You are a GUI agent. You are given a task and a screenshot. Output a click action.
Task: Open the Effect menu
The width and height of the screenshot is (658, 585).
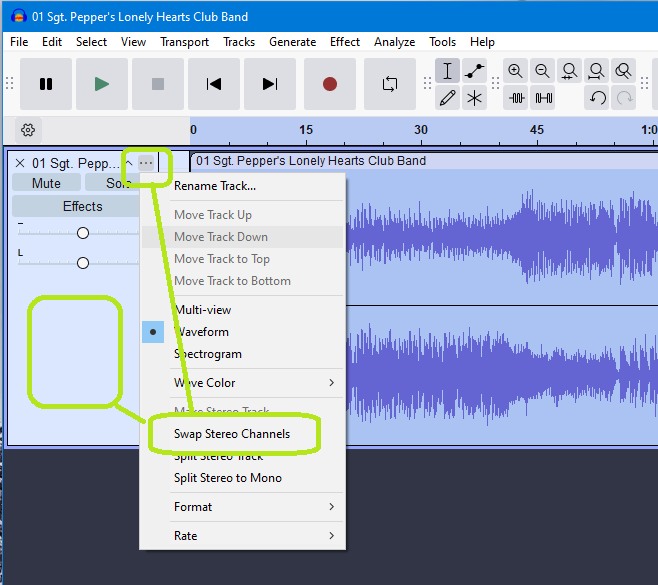(345, 42)
